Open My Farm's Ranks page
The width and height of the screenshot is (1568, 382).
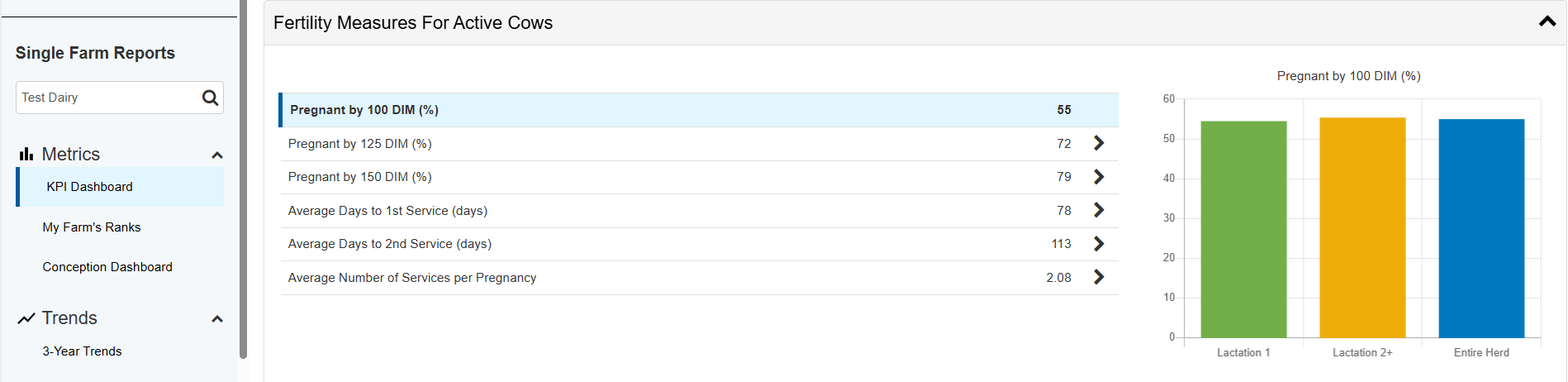tap(92, 227)
